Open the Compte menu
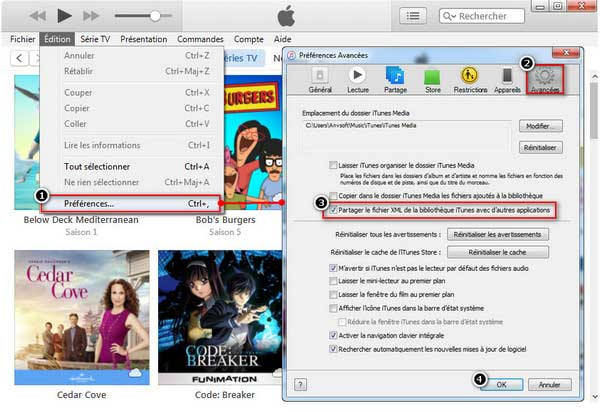The image size is (600, 412). coord(248,39)
